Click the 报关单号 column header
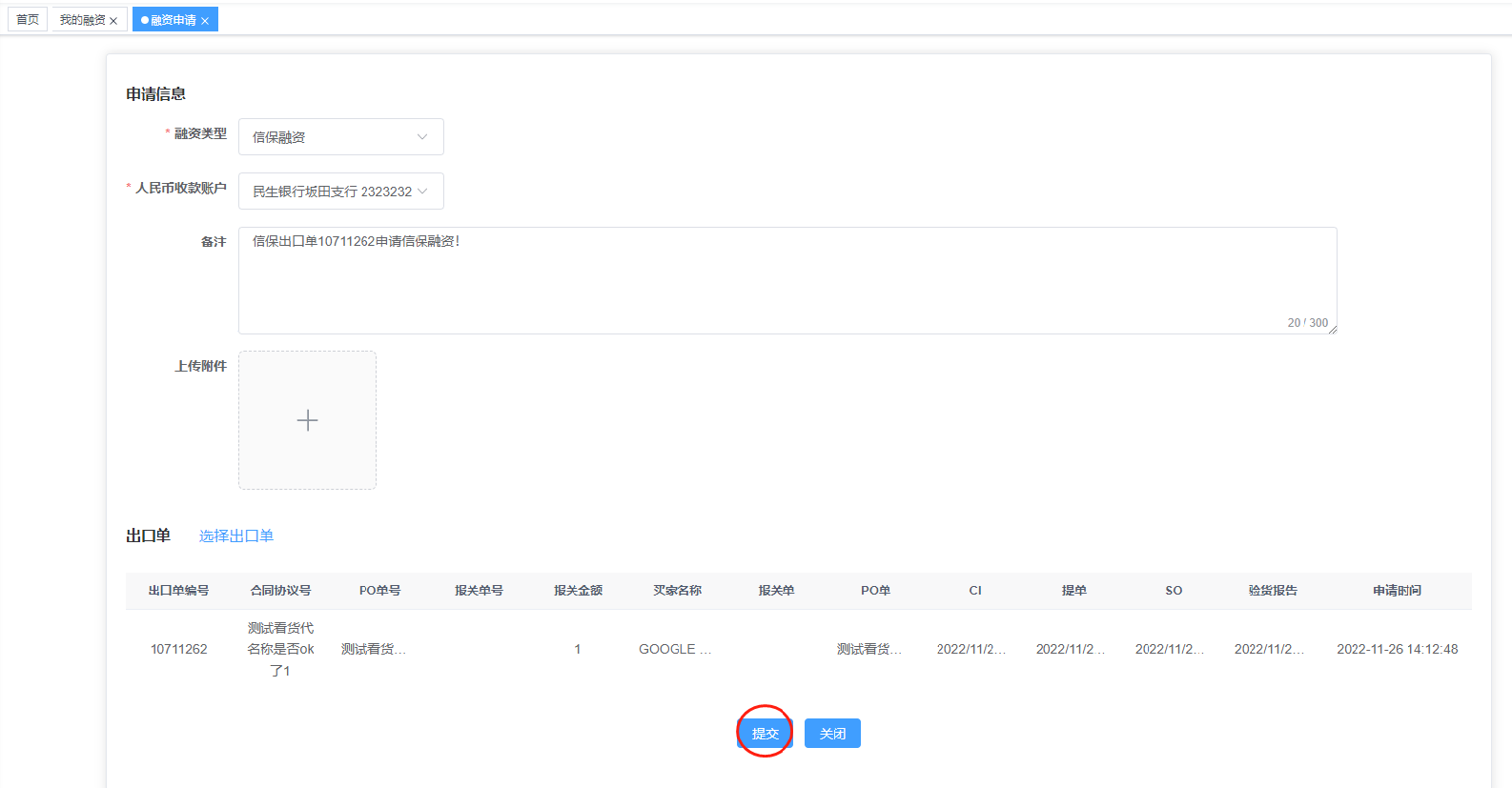1512x788 pixels. 479,591
